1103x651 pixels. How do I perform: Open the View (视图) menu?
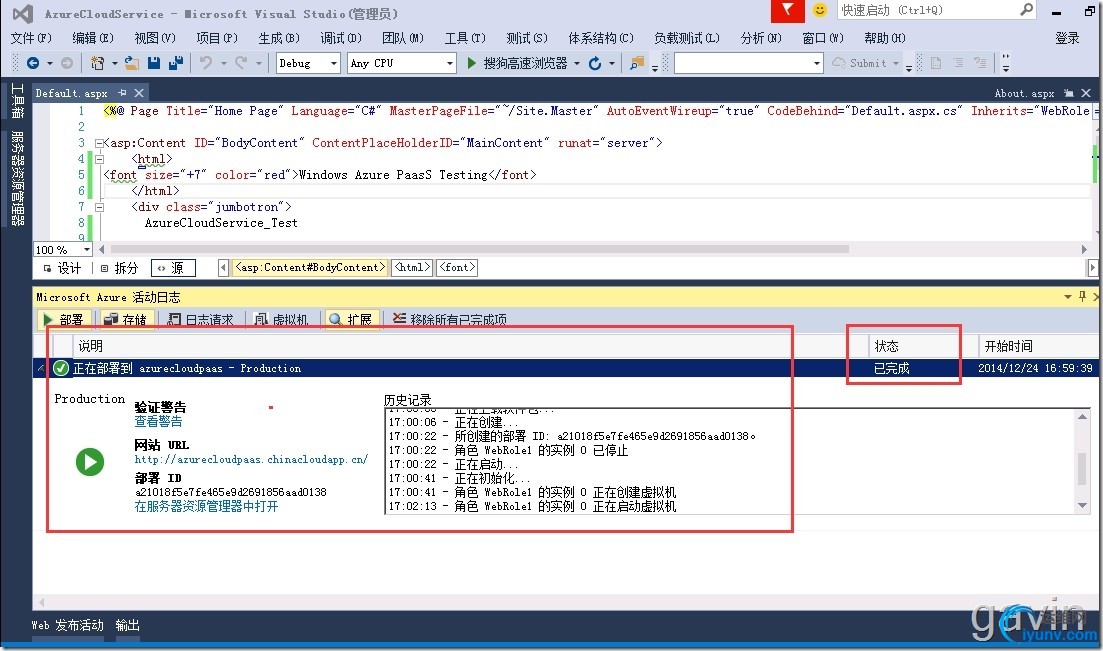(x=155, y=38)
